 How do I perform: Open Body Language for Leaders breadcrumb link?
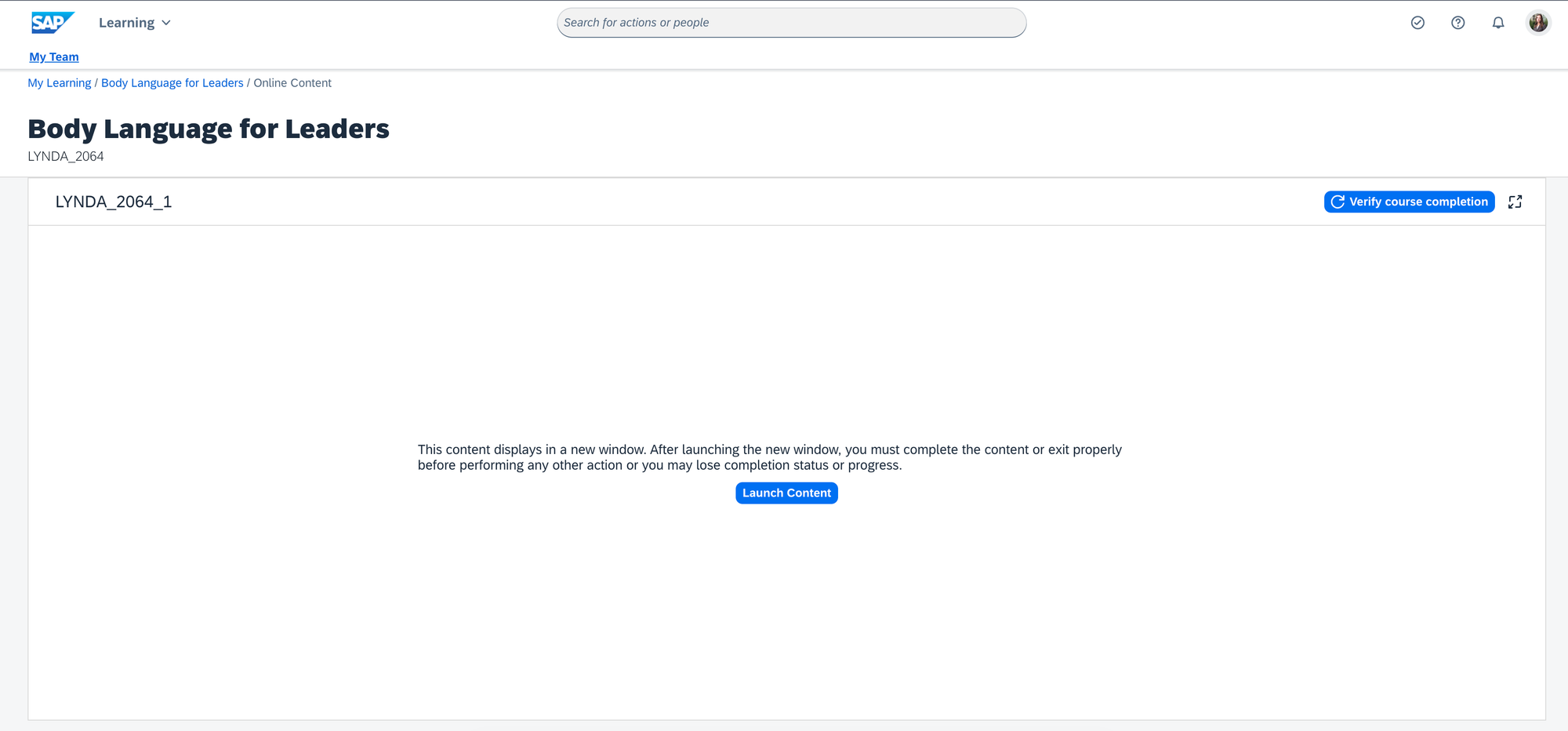[x=172, y=83]
